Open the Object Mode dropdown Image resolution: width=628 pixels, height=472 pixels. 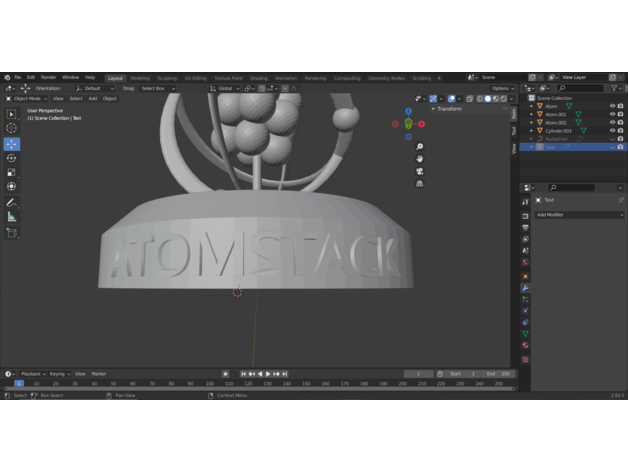(x=26, y=99)
